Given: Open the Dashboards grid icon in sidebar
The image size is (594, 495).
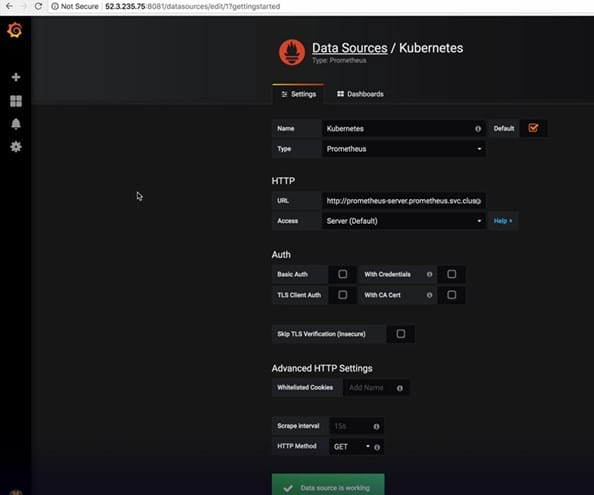Looking at the screenshot, I should (x=16, y=101).
